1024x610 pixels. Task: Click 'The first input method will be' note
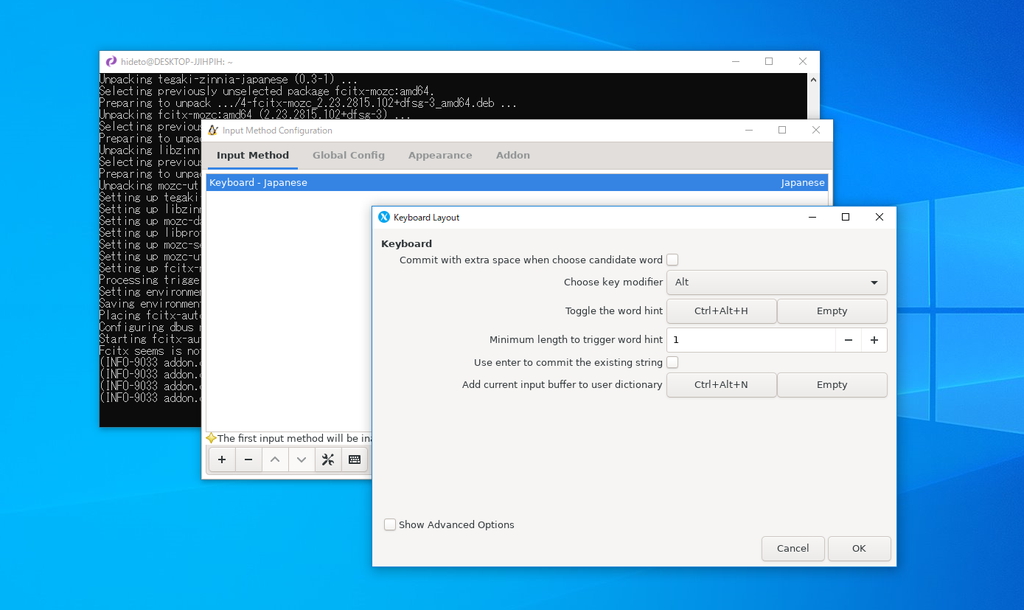pos(295,438)
